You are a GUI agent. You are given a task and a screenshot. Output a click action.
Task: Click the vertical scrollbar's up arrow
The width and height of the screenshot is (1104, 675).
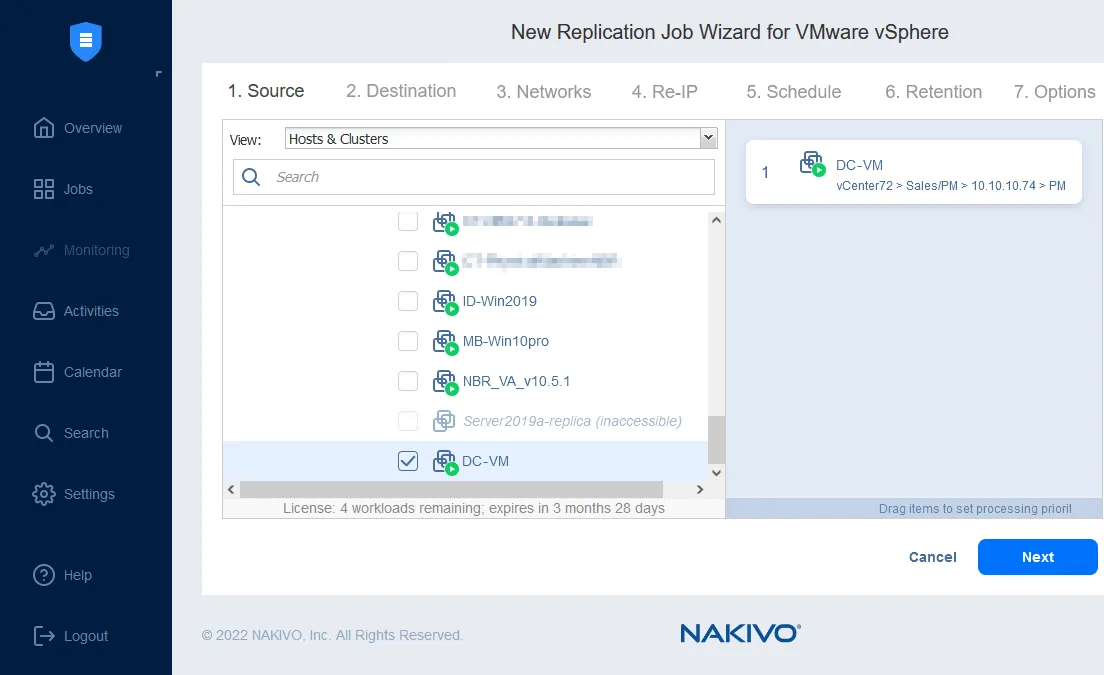click(716, 219)
